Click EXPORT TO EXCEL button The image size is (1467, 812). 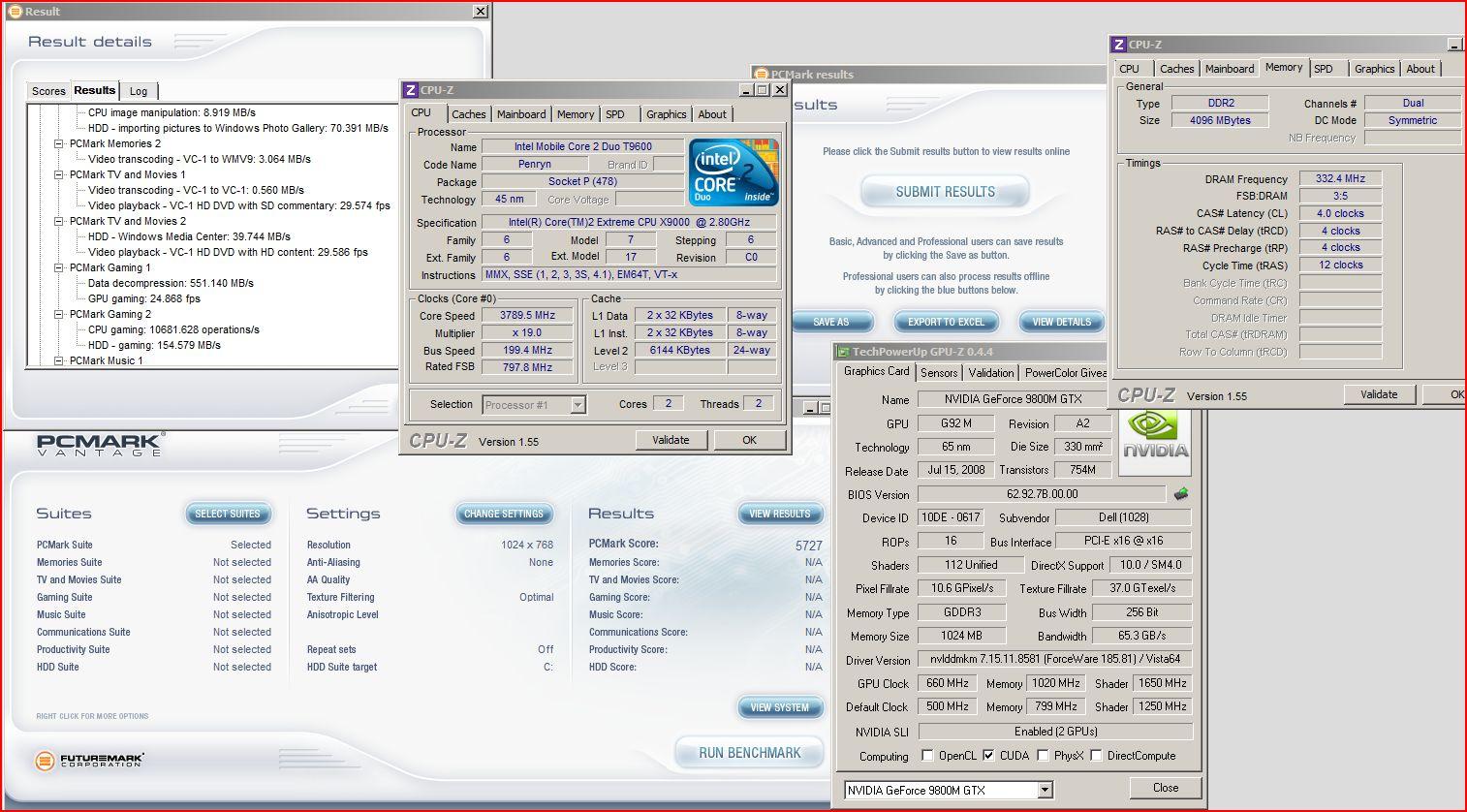[x=945, y=322]
